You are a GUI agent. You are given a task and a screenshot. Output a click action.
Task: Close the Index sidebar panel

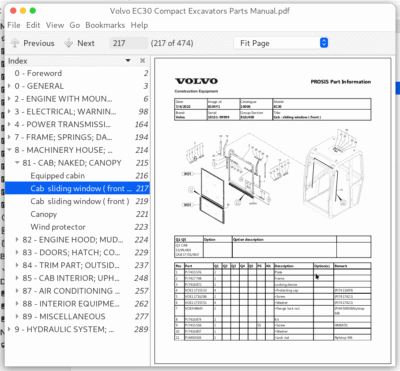(142, 61)
